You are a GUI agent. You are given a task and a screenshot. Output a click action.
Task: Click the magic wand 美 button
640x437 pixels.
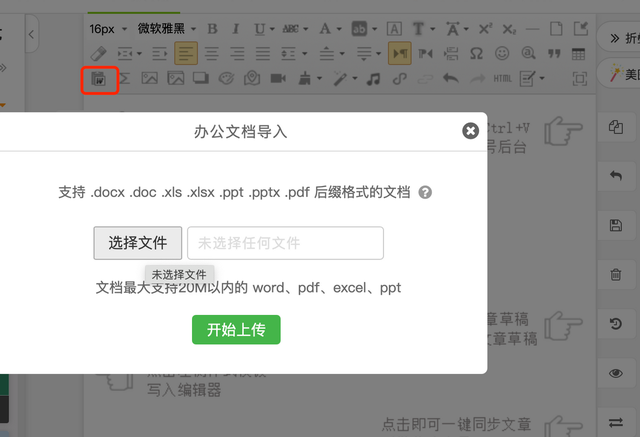point(620,73)
